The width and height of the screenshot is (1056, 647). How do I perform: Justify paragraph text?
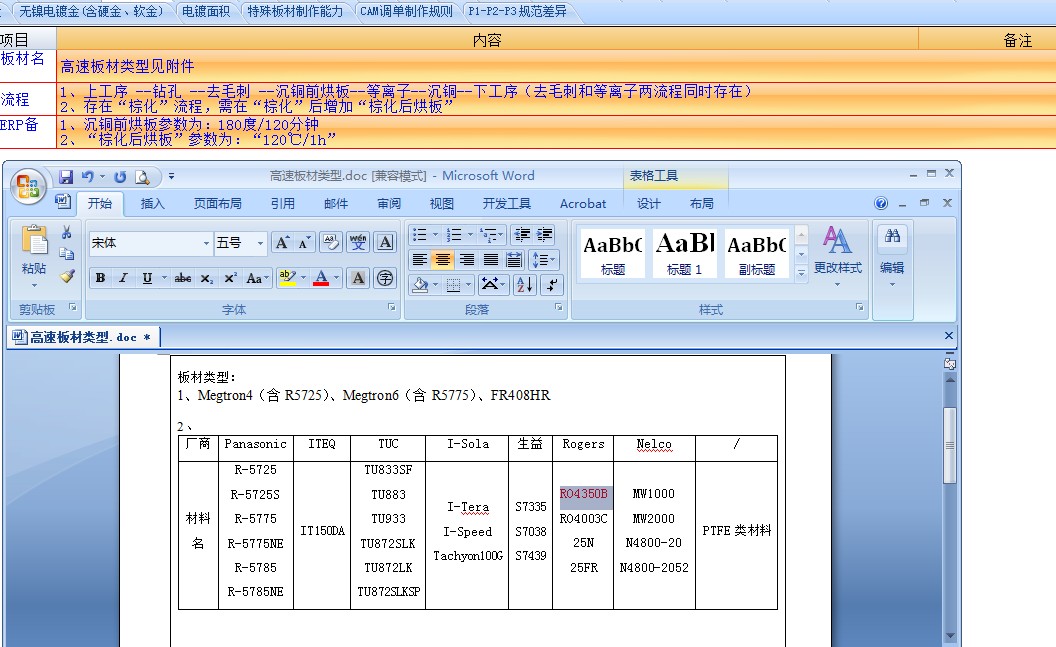tap(490, 259)
